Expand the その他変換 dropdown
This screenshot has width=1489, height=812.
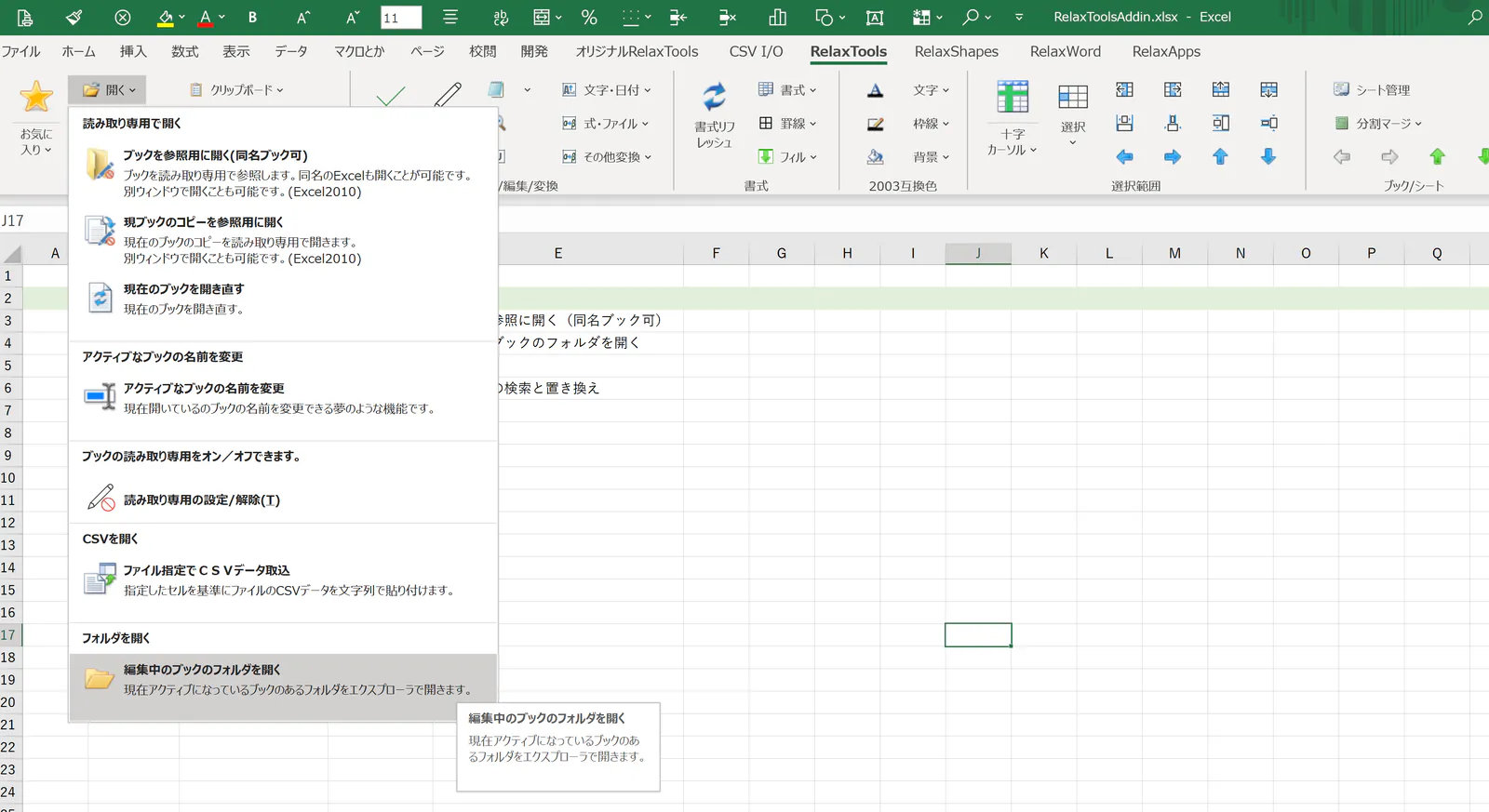click(x=607, y=157)
